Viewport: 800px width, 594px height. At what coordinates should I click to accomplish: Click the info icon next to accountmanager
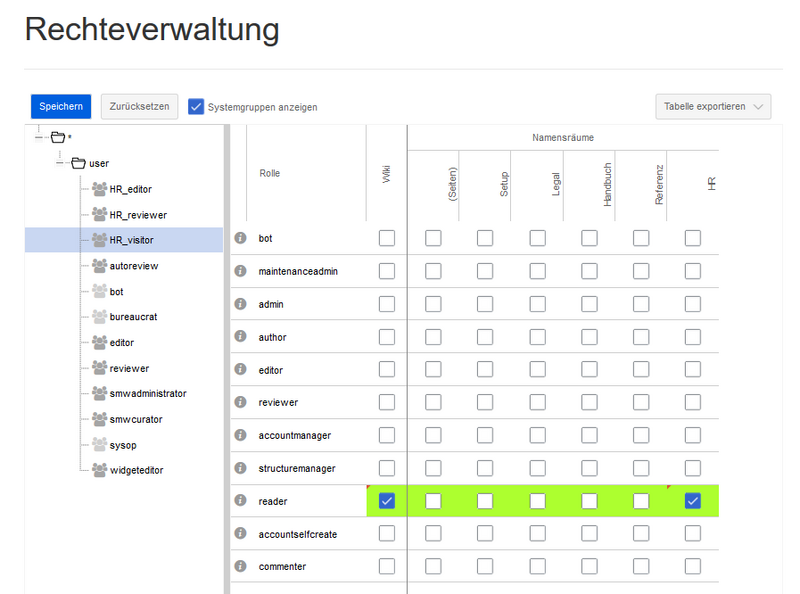[x=239, y=434]
